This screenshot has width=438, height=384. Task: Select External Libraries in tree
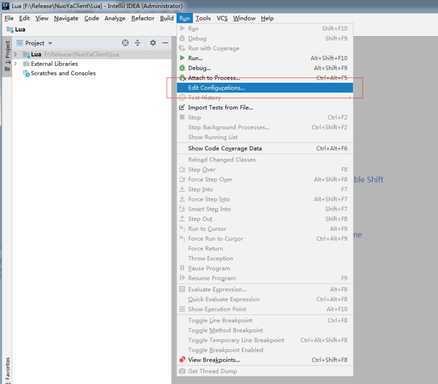(54, 64)
